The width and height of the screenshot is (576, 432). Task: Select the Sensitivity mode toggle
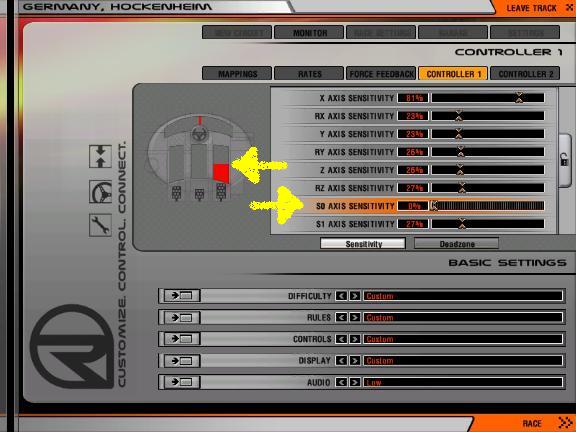363,244
